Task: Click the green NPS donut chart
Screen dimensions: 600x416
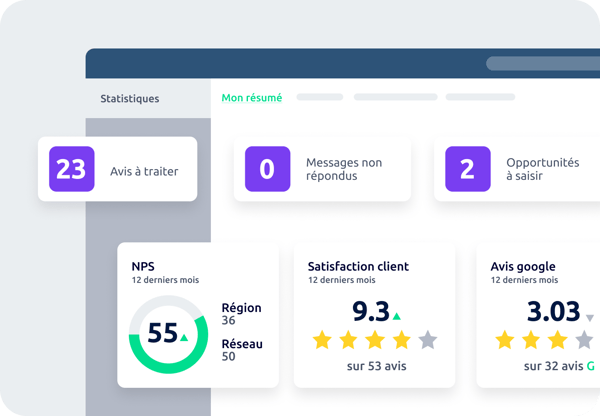Action: [x=167, y=332]
